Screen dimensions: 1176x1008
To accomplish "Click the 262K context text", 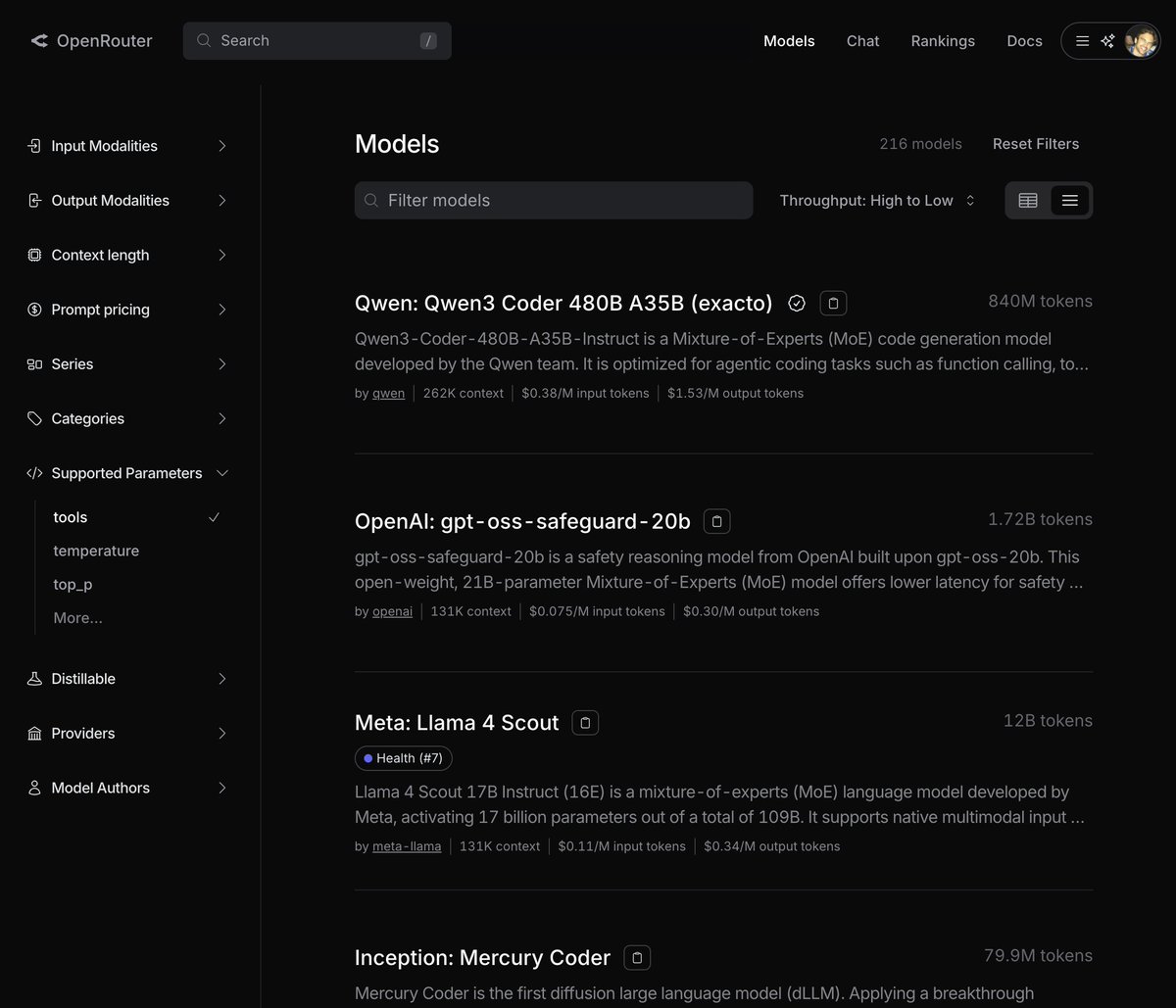I will pos(464,394).
